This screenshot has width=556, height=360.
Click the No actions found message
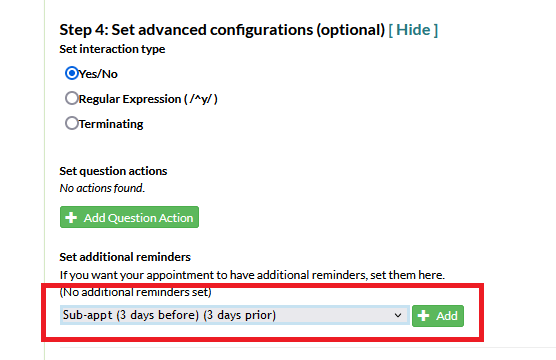[x=102, y=188]
